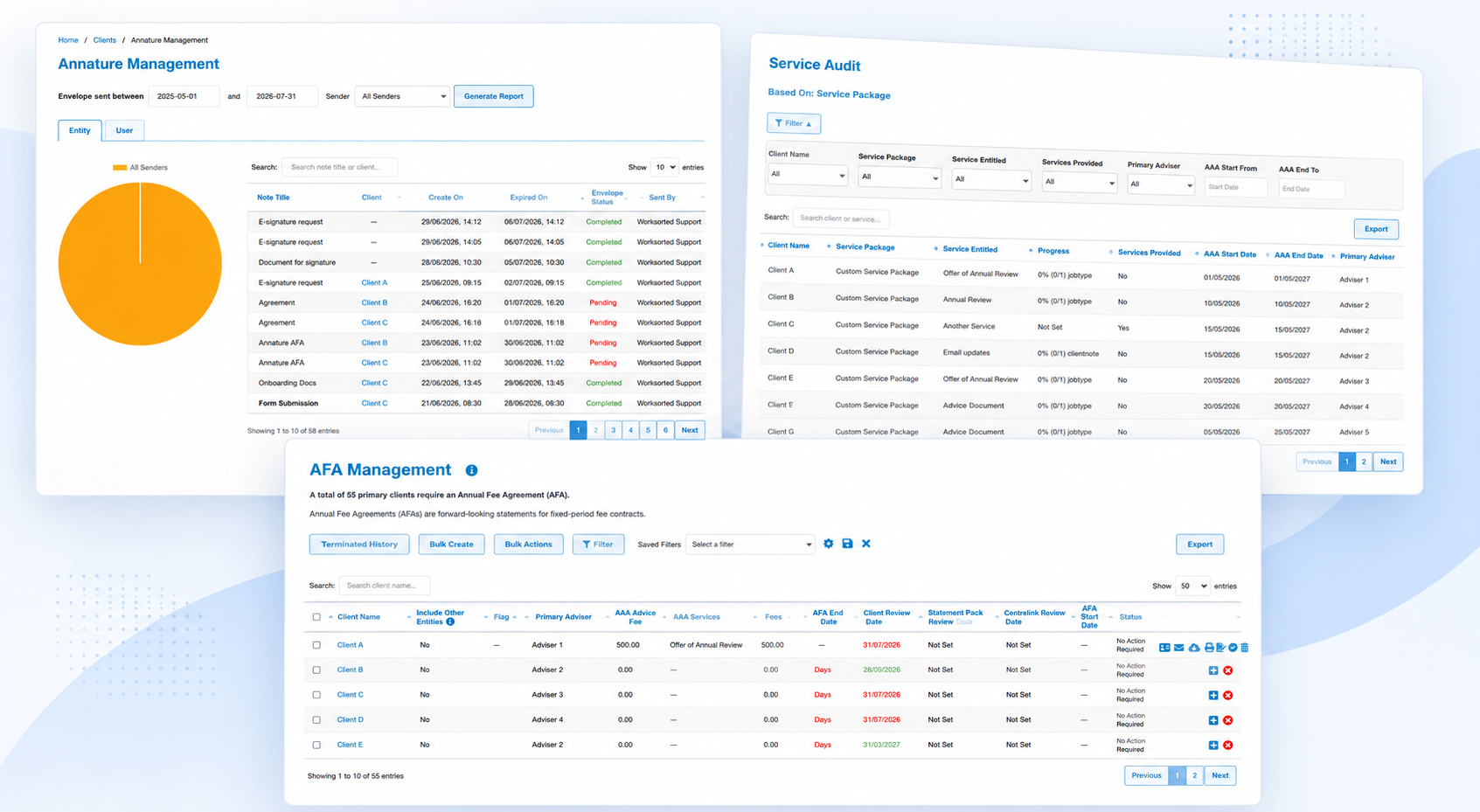Tick the checkbox for Client B in AFA table
Screen dimensions: 1480x812
tap(316, 670)
